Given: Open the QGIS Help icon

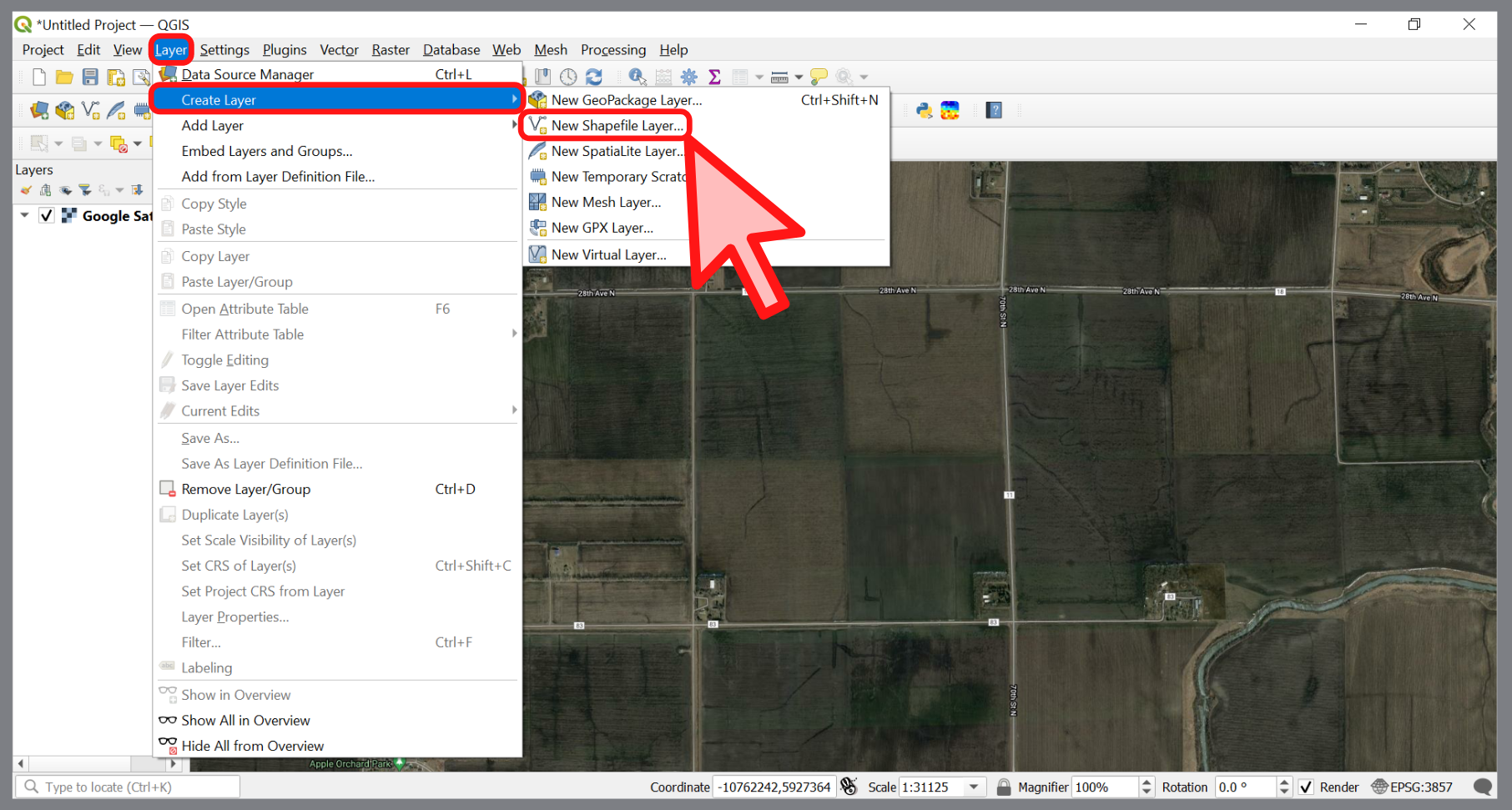Looking at the screenshot, I should click(x=993, y=110).
